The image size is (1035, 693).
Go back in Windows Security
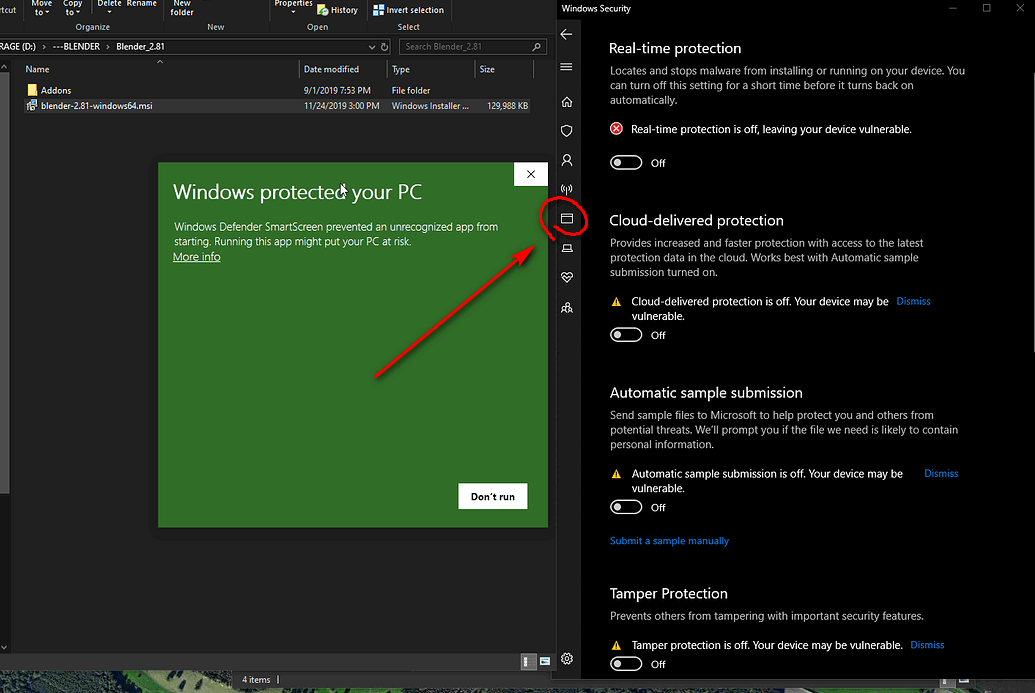(566, 34)
